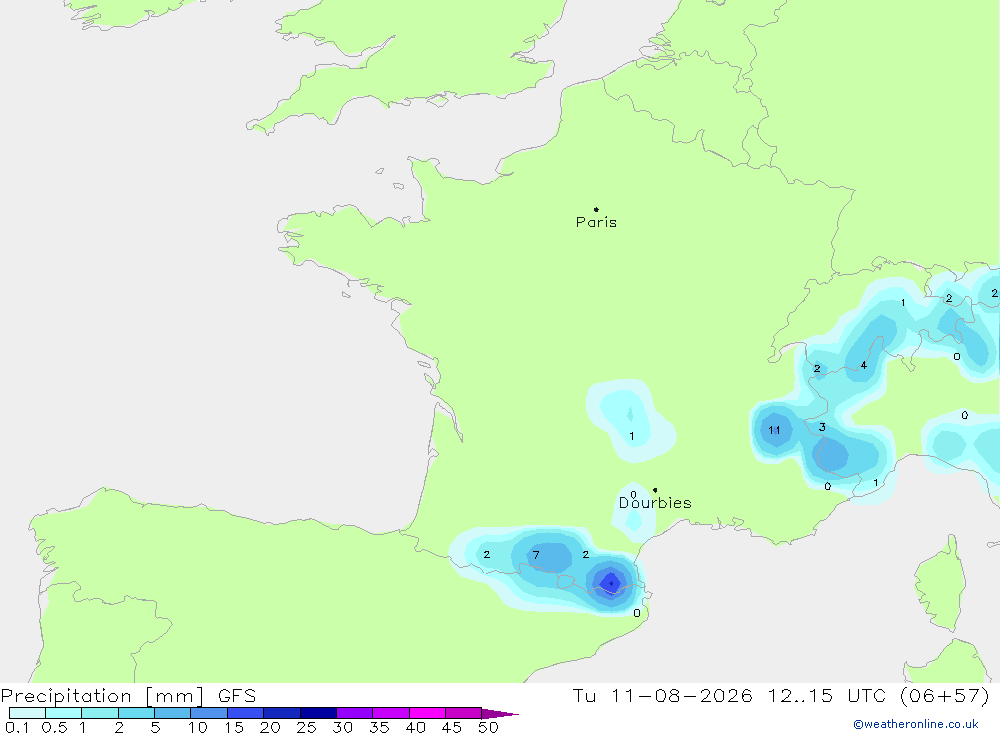Click the legend scale label 50
The height and width of the screenshot is (733, 1000).
click(x=488, y=727)
